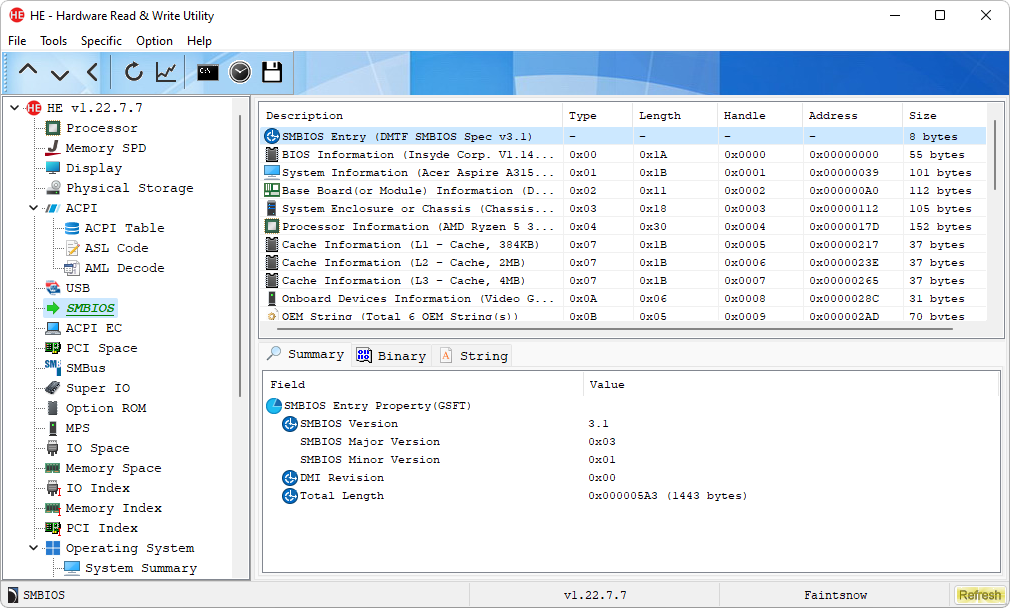Click the floppy disk save icon
Viewport: 1010px width, 608px height.
tap(271, 72)
